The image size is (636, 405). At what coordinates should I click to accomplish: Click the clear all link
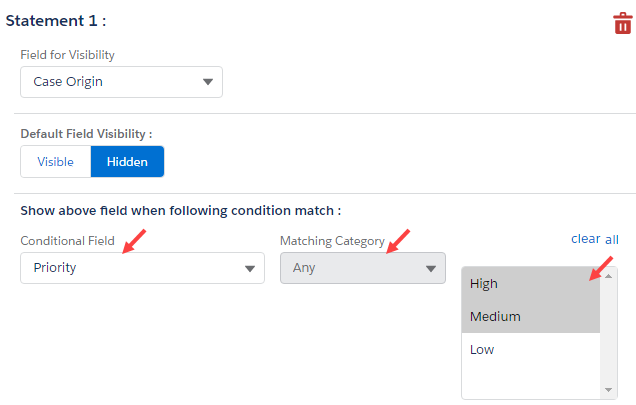point(594,239)
